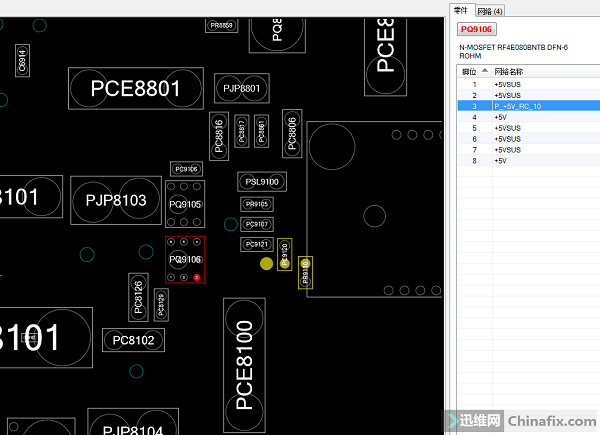600x435 pixels.
Task: Click the yellow highlighted PR9110 resistor
Action: [x=306, y=272]
